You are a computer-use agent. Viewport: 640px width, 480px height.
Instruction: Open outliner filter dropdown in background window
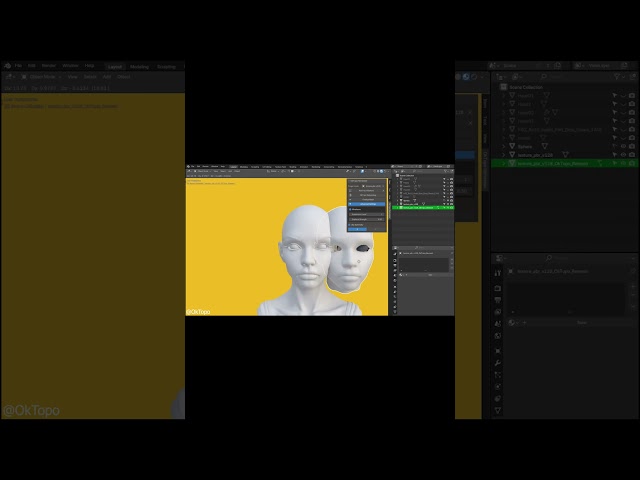point(618,76)
